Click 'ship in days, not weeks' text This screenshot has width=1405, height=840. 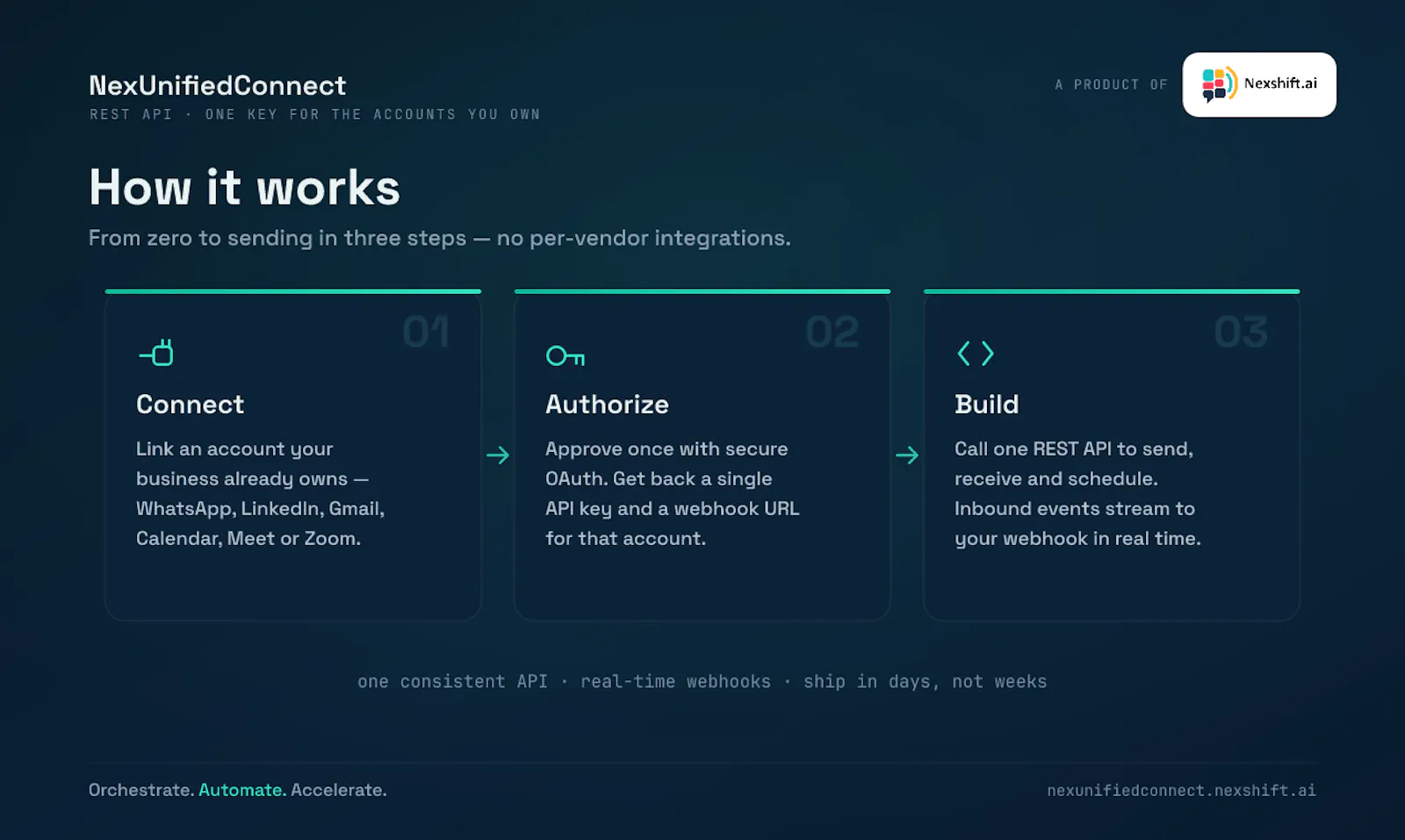click(925, 682)
